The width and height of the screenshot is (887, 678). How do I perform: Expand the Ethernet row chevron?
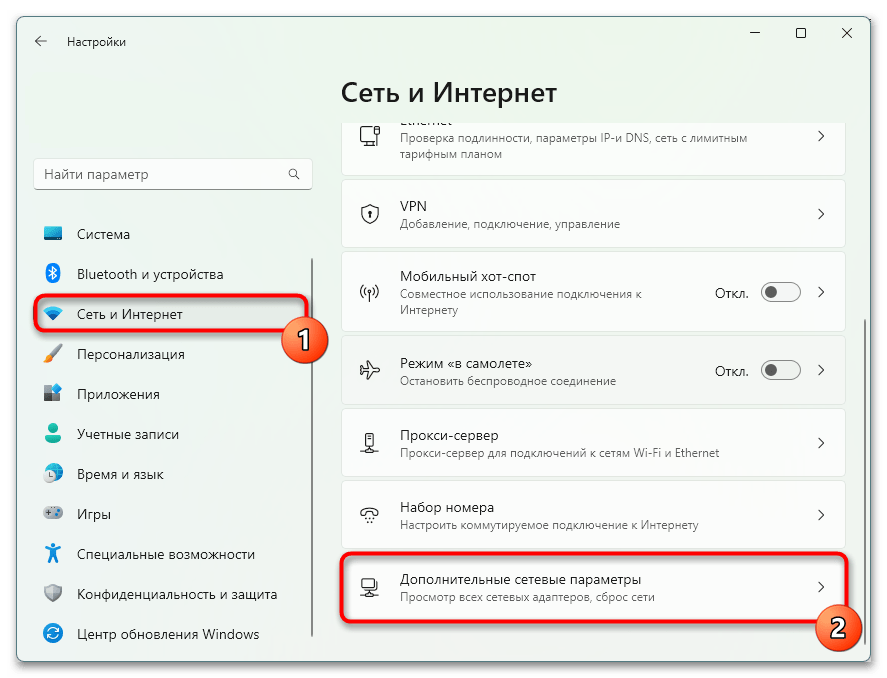click(x=821, y=136)
